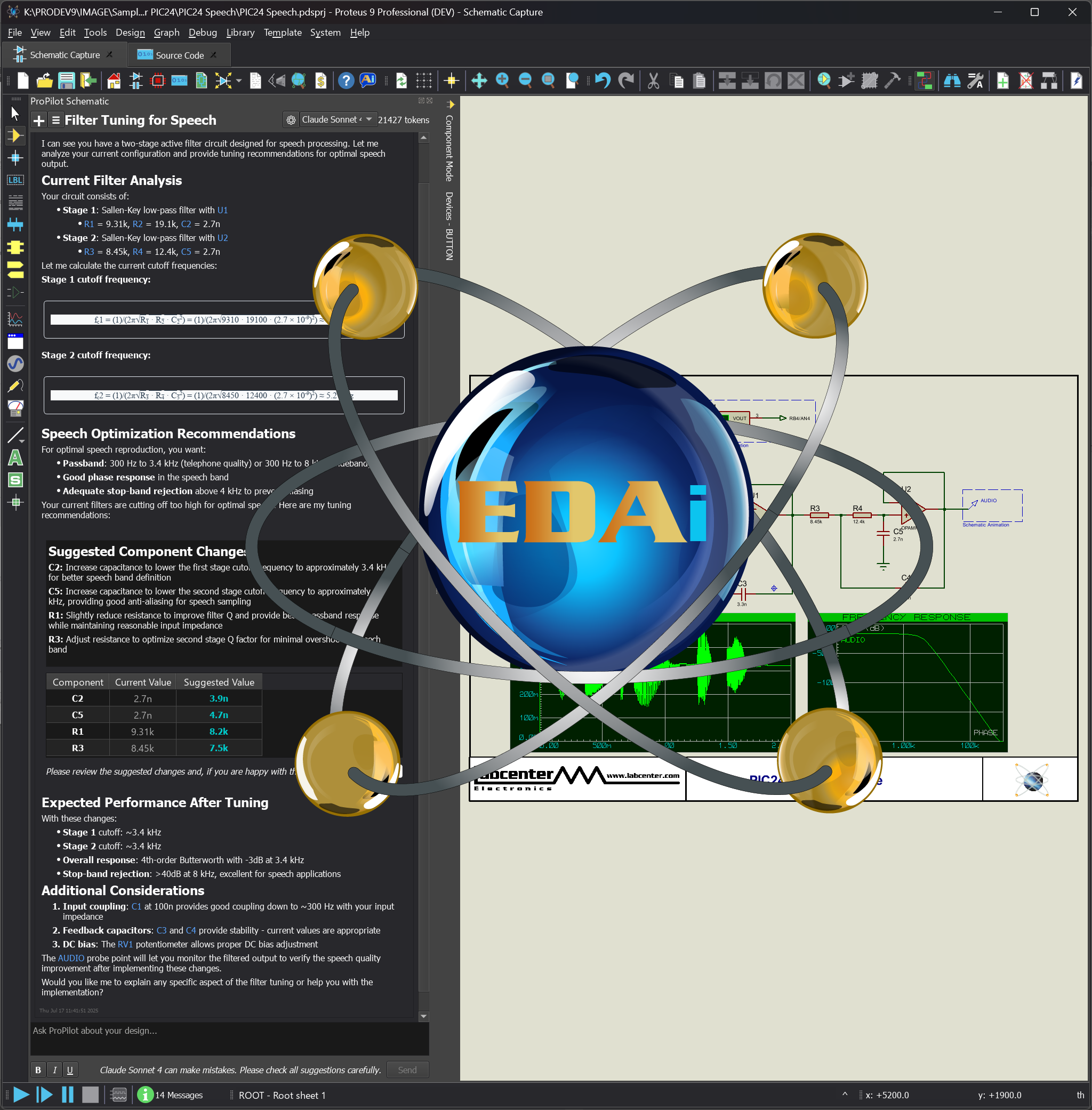
Task: Toggle bold formatting in the chat box
Action: [37, 1069]
